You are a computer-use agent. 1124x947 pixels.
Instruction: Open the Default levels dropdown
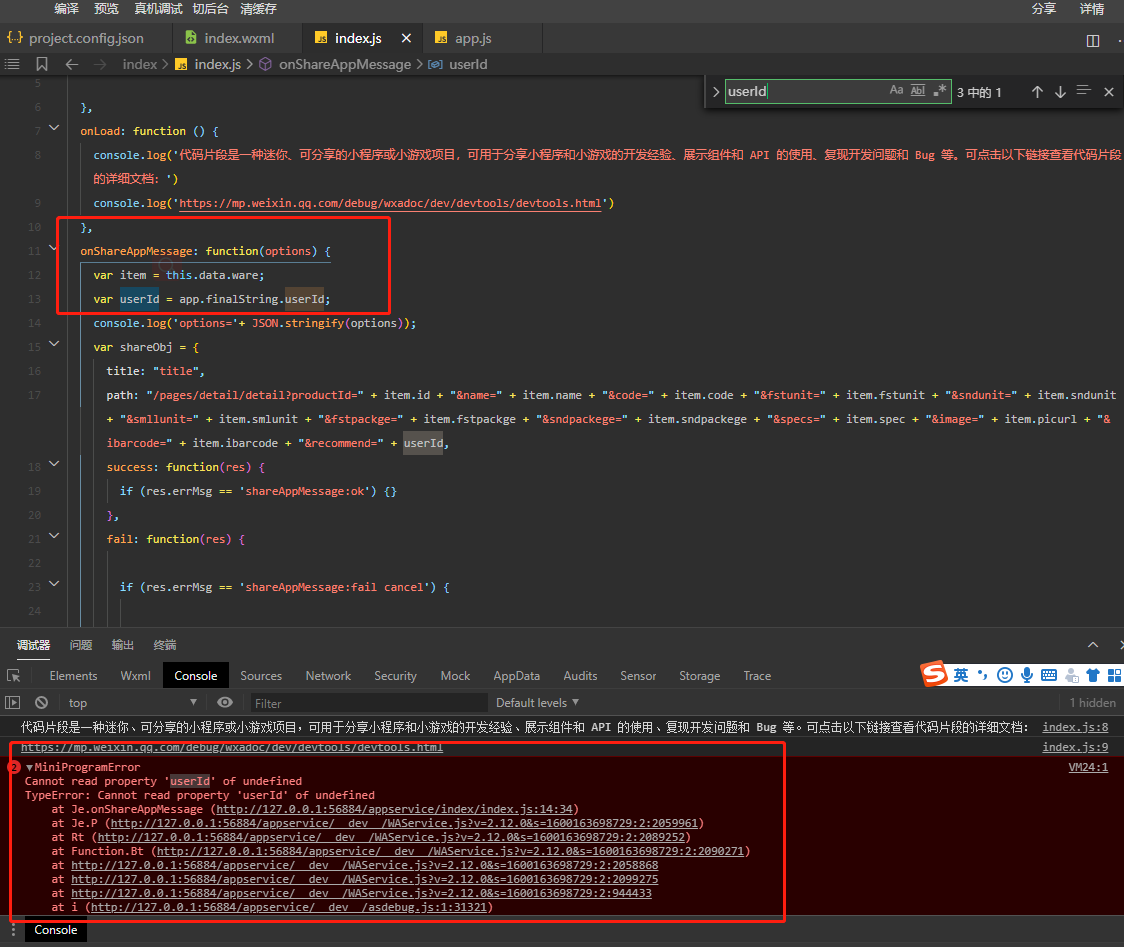(x=538, y=703)
